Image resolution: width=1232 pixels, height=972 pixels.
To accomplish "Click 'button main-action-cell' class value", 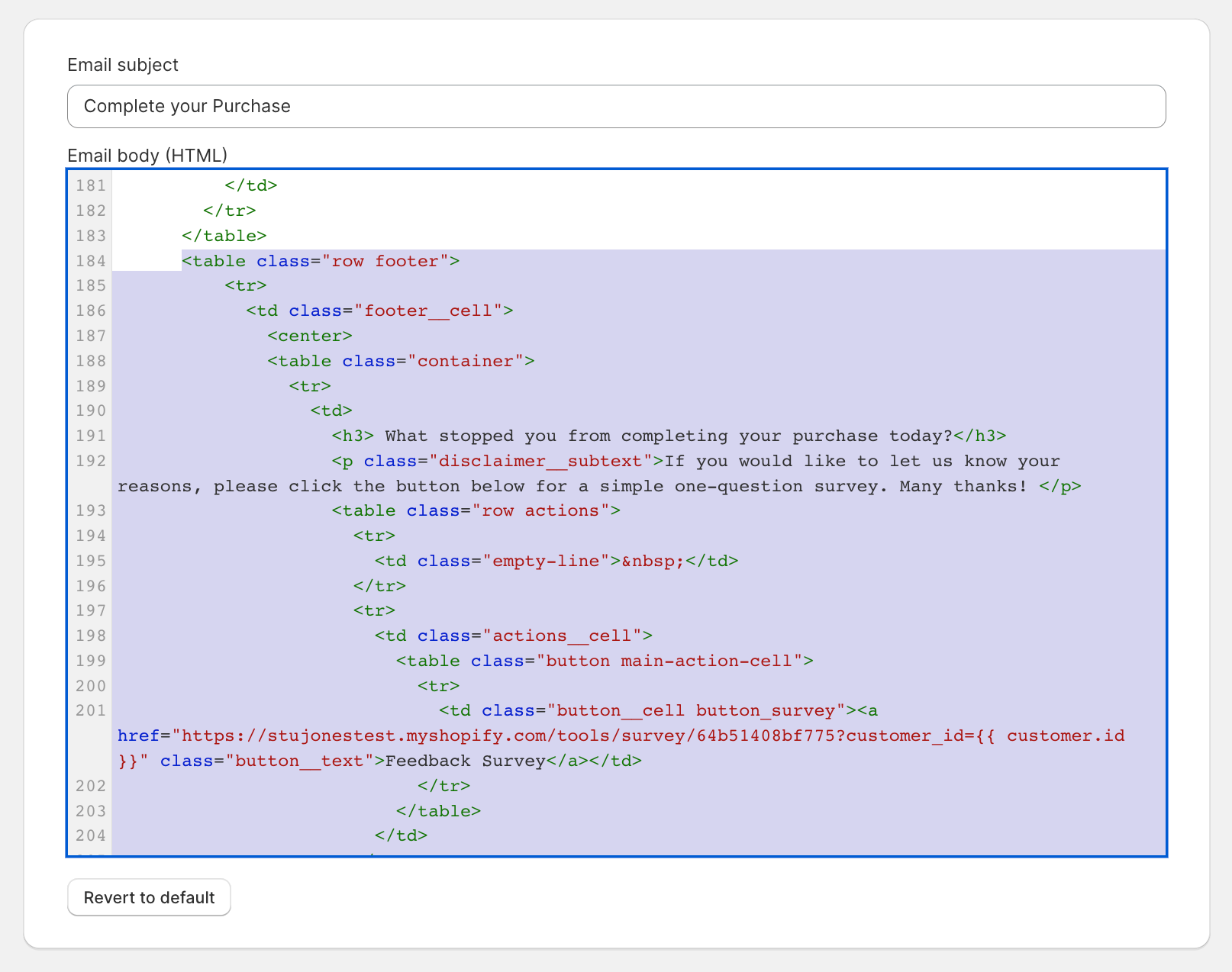I will (x=669, y=661).
